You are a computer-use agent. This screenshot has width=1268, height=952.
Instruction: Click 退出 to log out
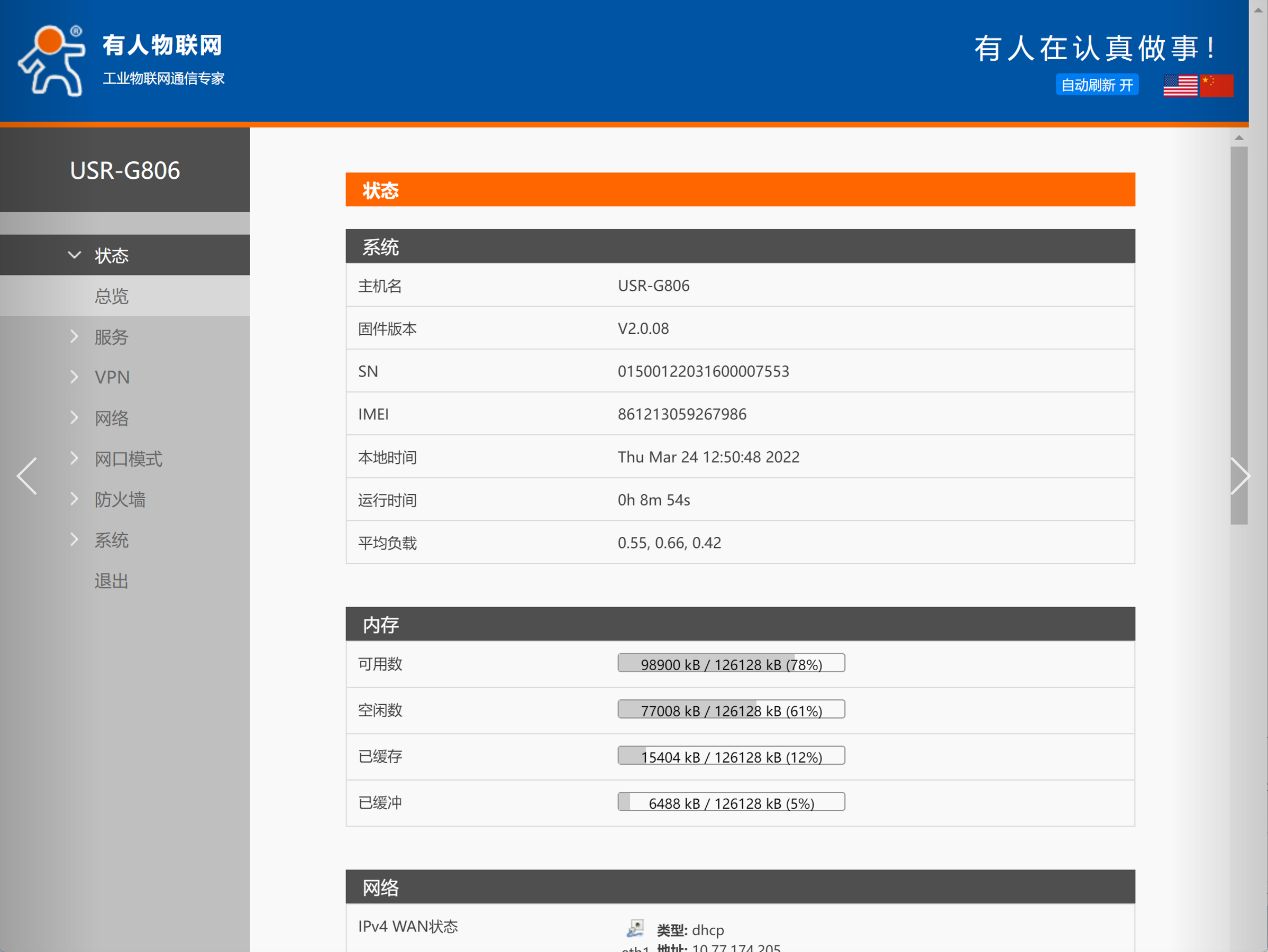pyautogui.click(x=111, y=581)
